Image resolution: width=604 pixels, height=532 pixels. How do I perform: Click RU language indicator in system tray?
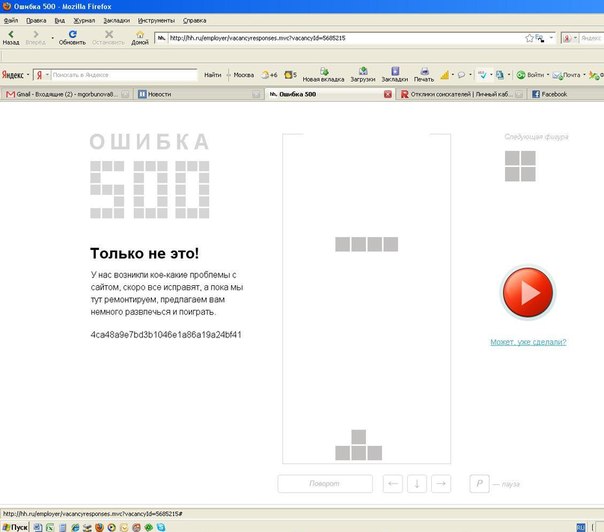pyautogui.click(x=581, y=527)
